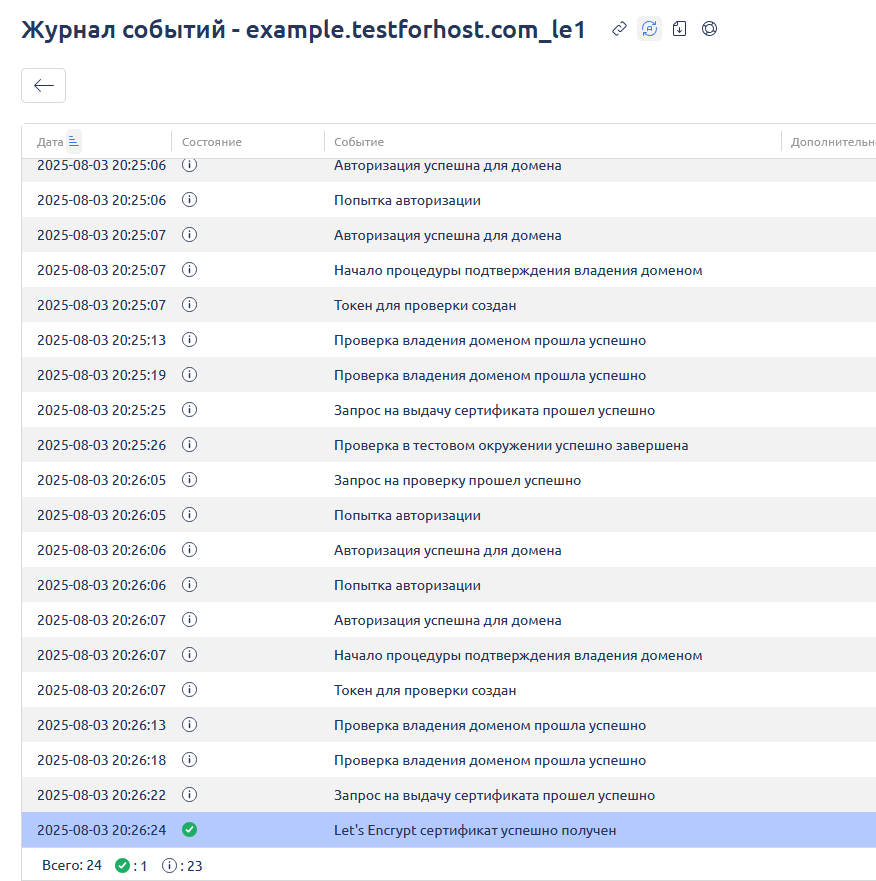This screenshot has width=876, height=881.
Task: Click the copy link icon next to title
Action: 619,29
